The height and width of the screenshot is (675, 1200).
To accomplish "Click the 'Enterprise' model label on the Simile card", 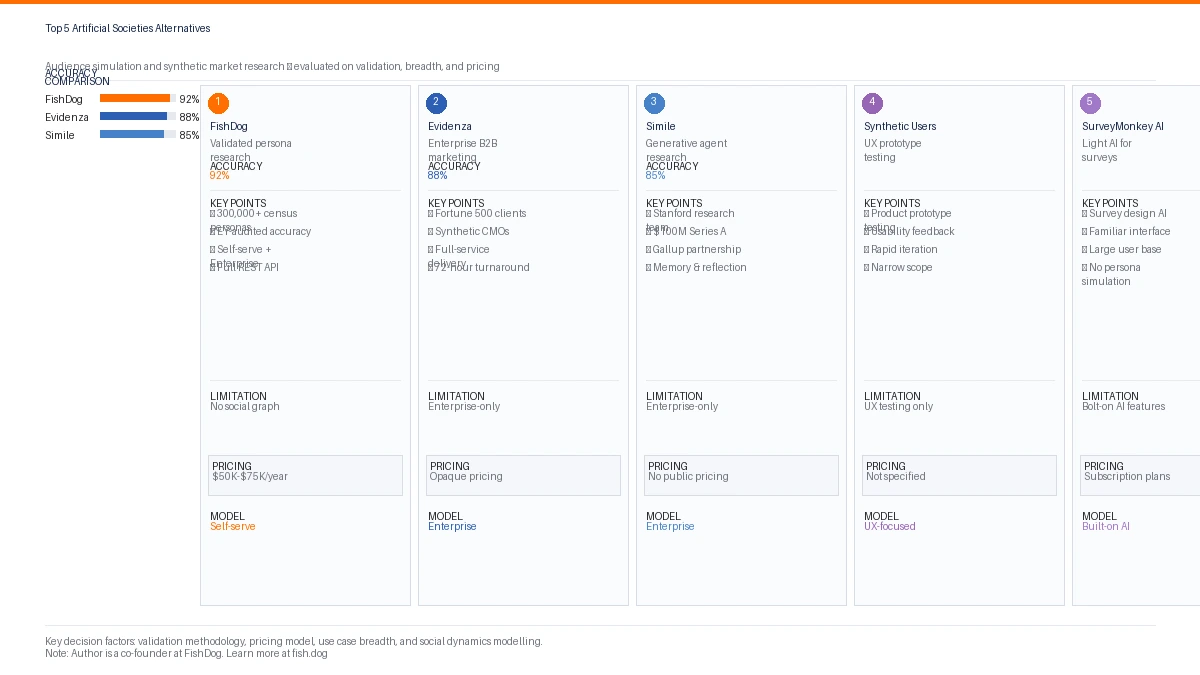I will 670,527.
